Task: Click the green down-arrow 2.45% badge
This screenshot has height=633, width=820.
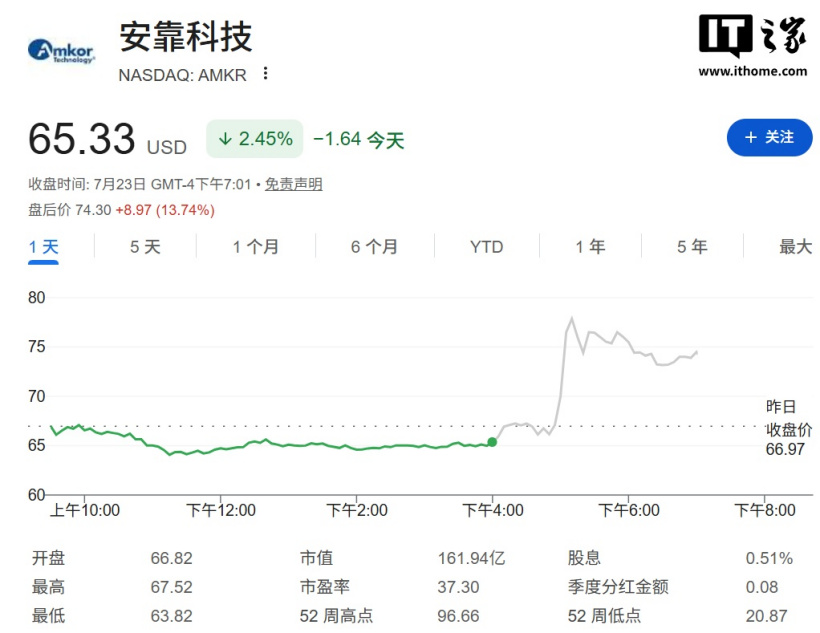Action: pyautogui.click(x=255, y=139)
